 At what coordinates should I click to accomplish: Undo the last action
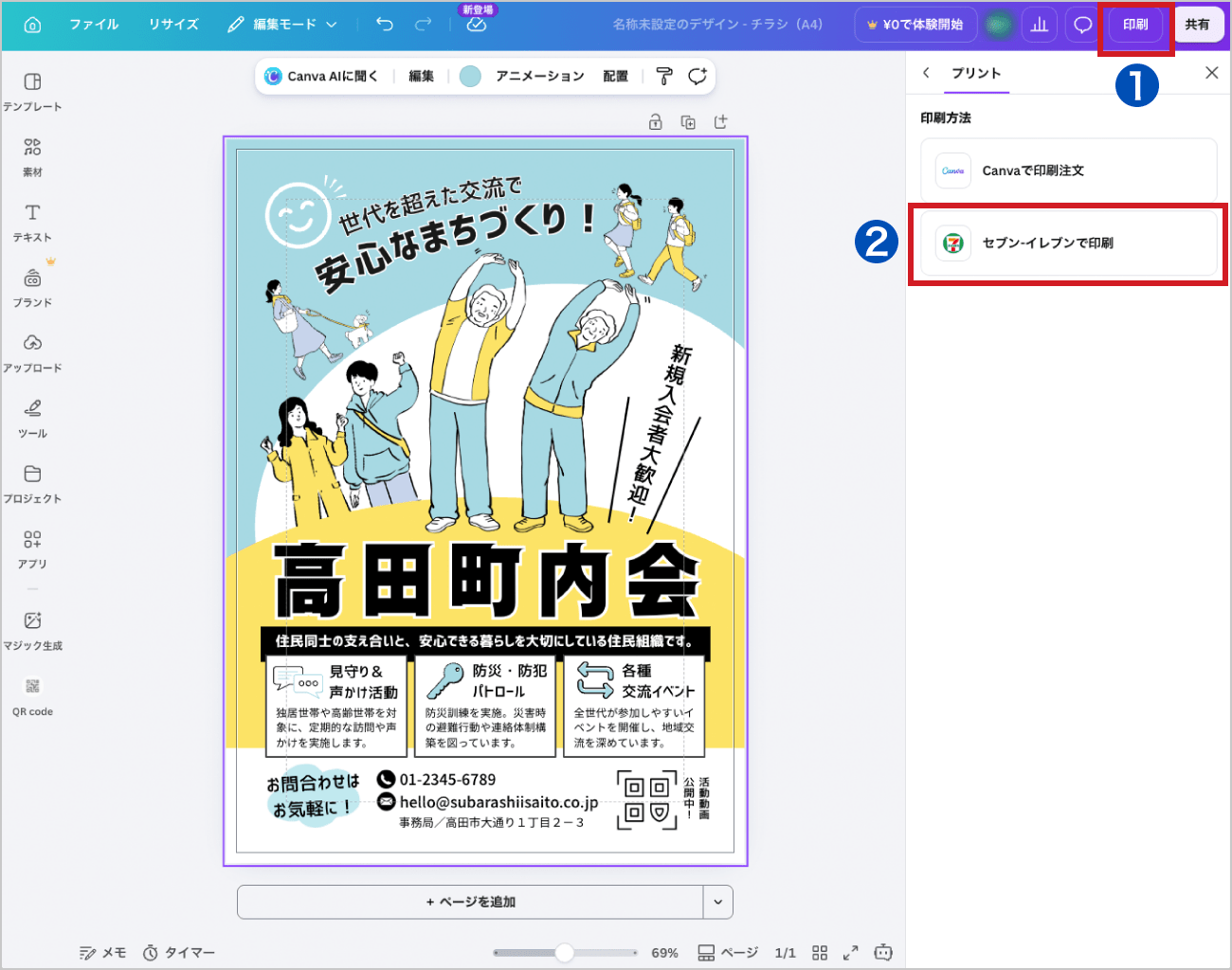(x=385, y=25)
